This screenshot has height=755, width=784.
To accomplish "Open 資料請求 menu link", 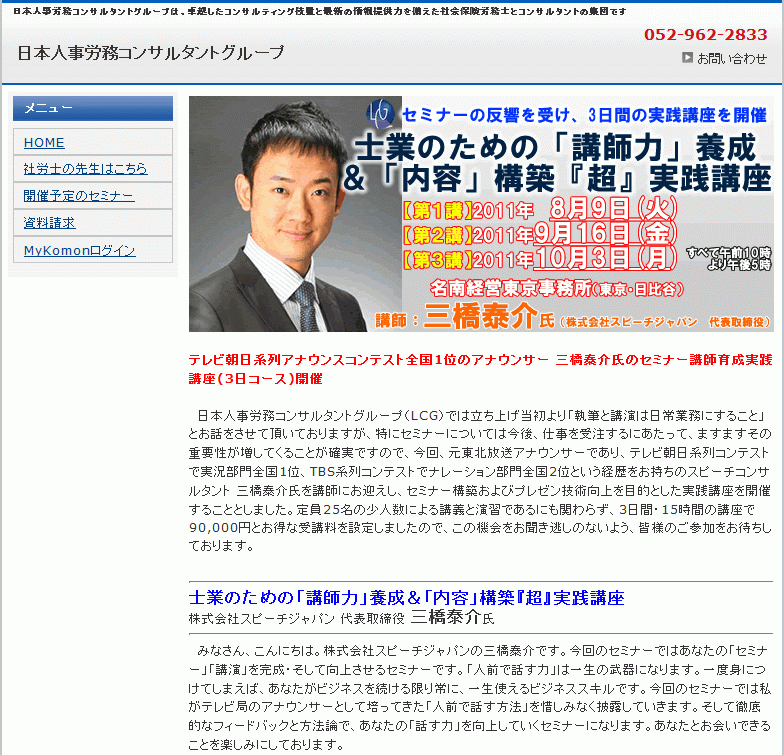I will pyautogui.click(x=49, y=222).
